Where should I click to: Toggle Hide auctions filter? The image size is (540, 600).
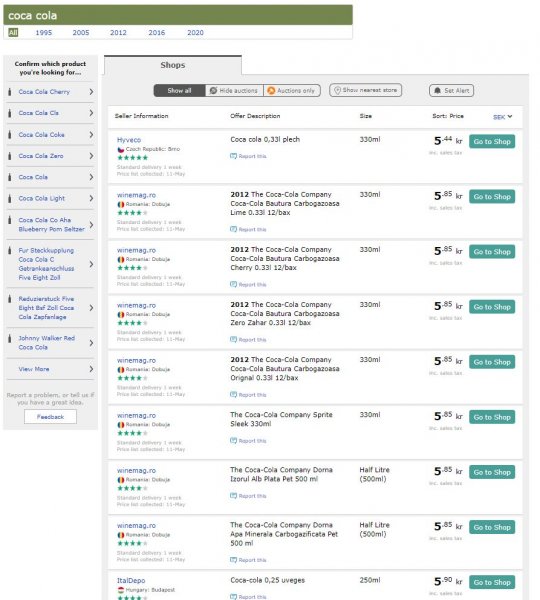pyautogui.click(x=234, y=91)
